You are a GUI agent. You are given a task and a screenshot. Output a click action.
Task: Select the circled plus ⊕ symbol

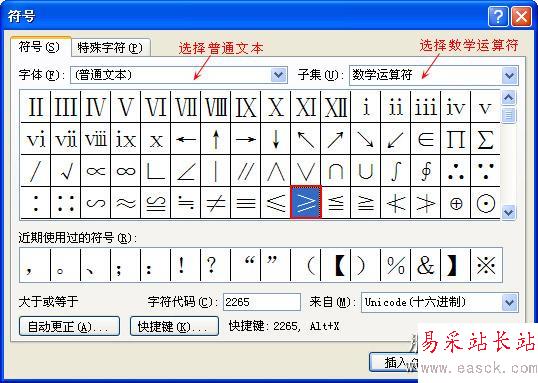tap(456, 202)
